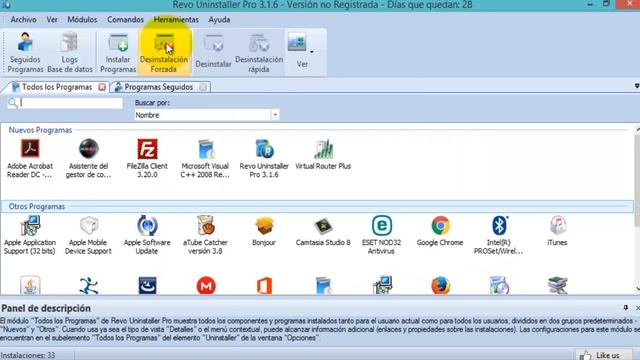Screen dimensions: 640x360
Task: Close the Todos los Programas tab
Action: [x=102, y=87]
